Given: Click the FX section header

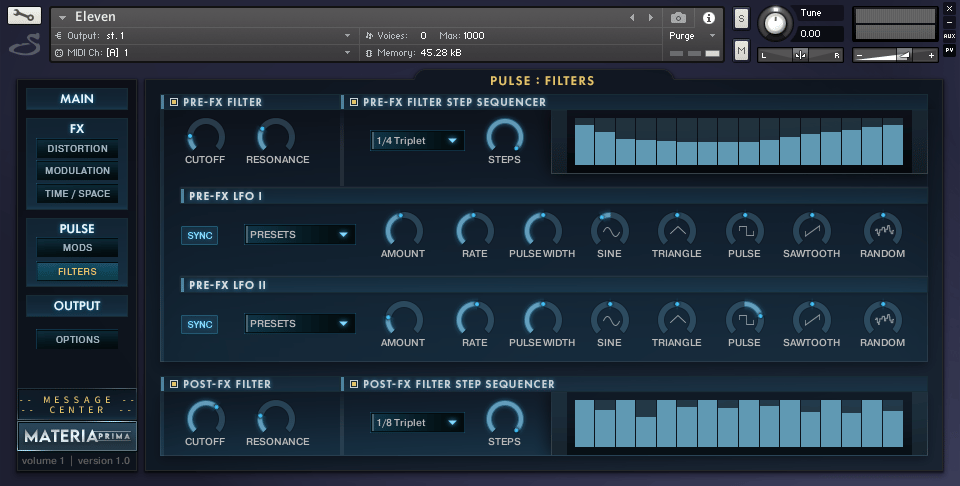Looking at the screenshot, I should [77, 129].
